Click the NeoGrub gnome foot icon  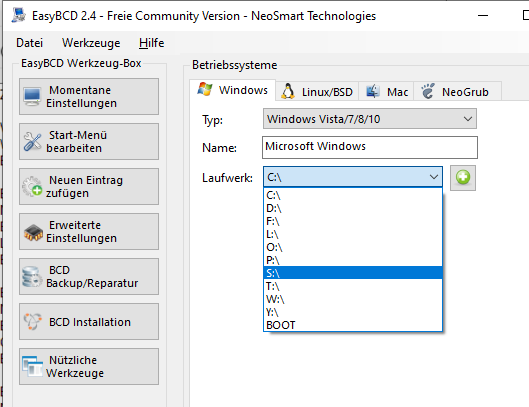tap(428, 91)
